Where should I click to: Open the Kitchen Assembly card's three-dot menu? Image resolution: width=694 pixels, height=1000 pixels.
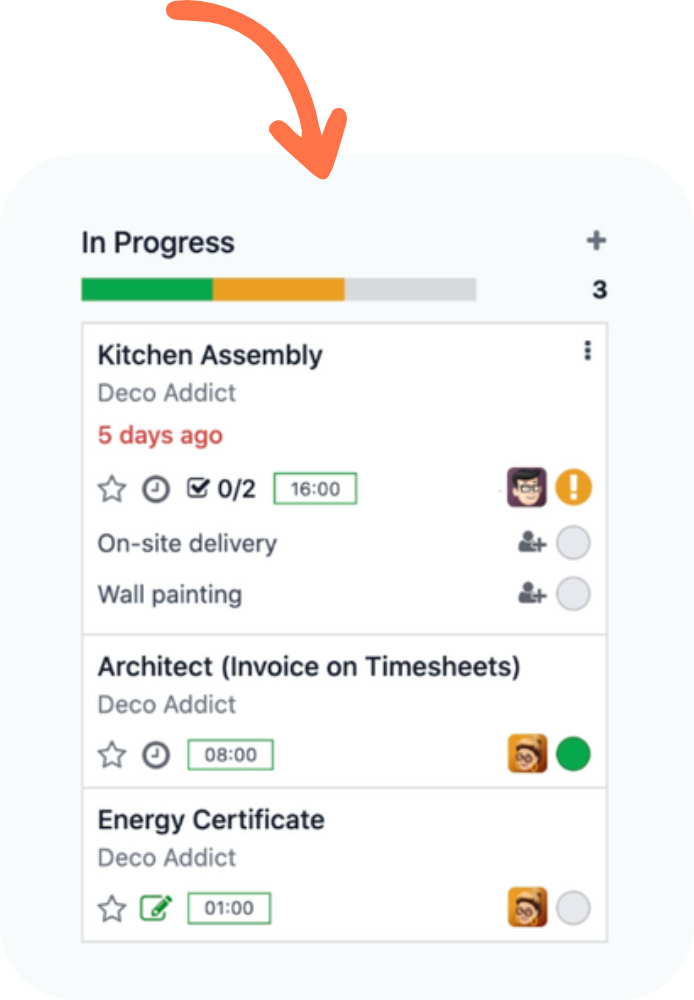587,351
